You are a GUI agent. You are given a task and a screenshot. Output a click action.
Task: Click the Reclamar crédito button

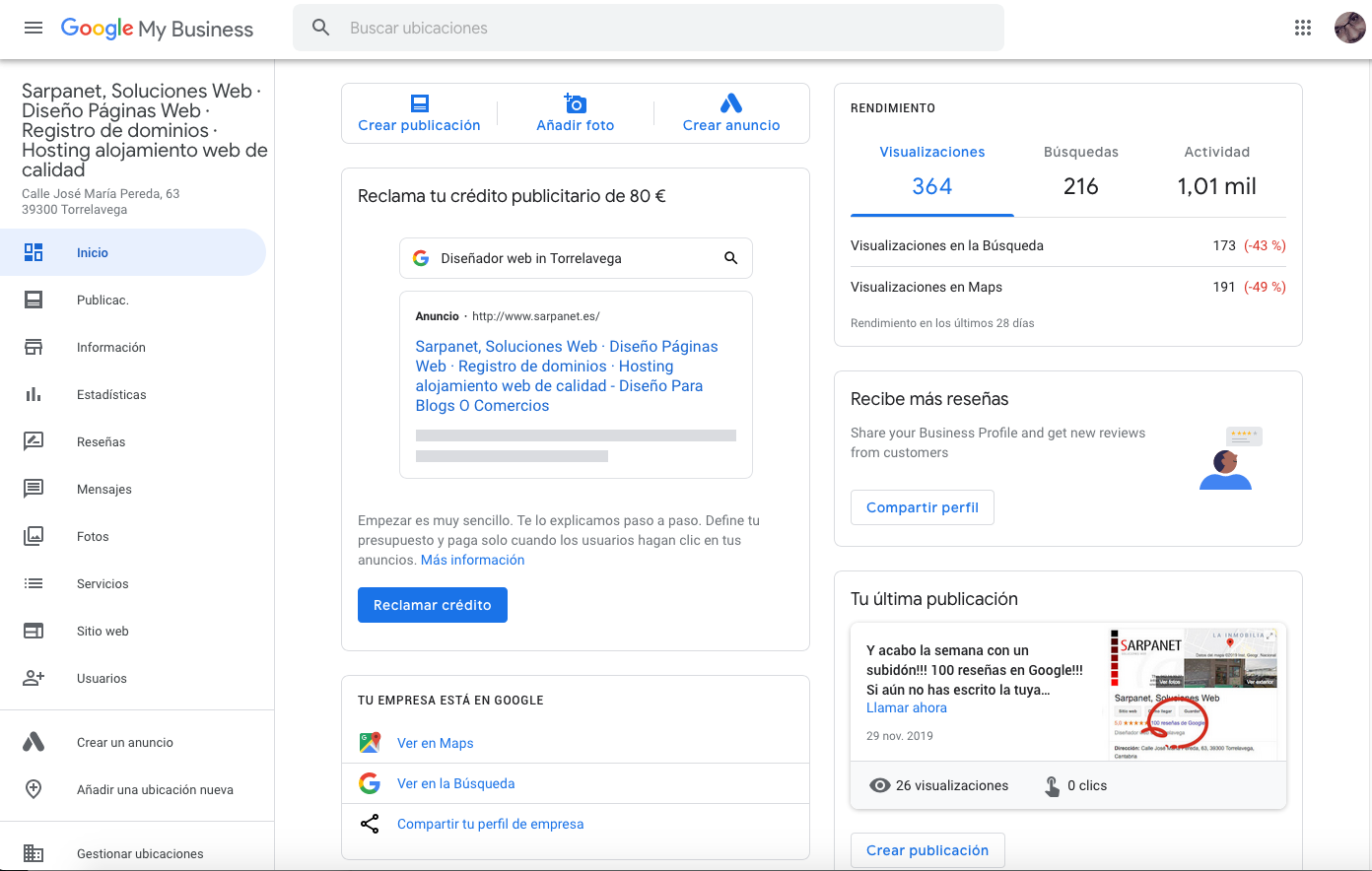tap(433, 605)
